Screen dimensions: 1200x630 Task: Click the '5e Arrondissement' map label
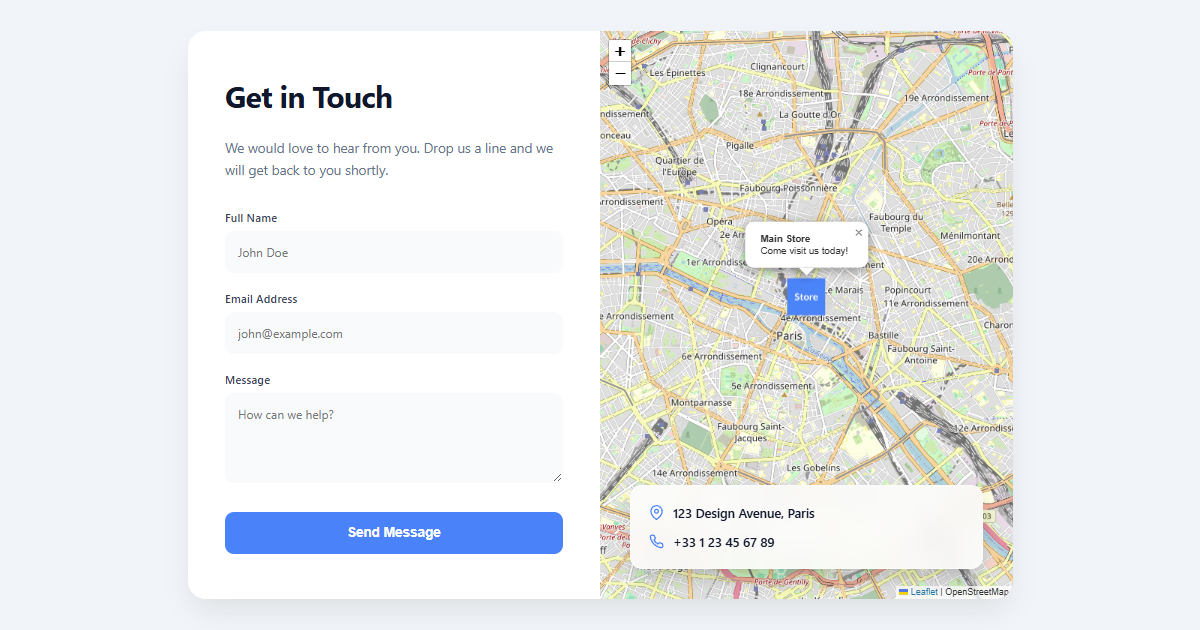tap(771, 385)
